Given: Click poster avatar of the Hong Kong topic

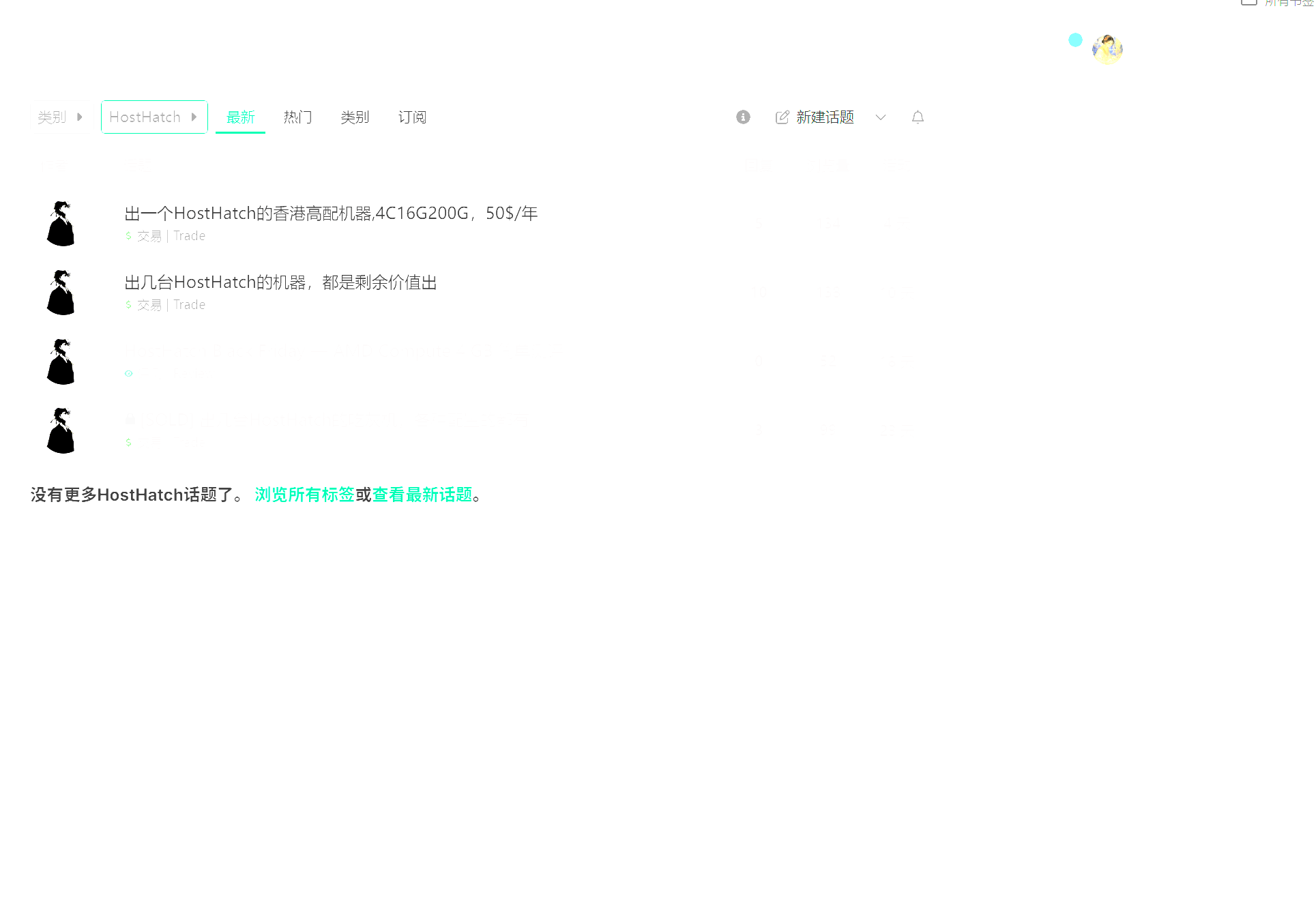Looking at the screenshot, I should (x=61, y=224).
